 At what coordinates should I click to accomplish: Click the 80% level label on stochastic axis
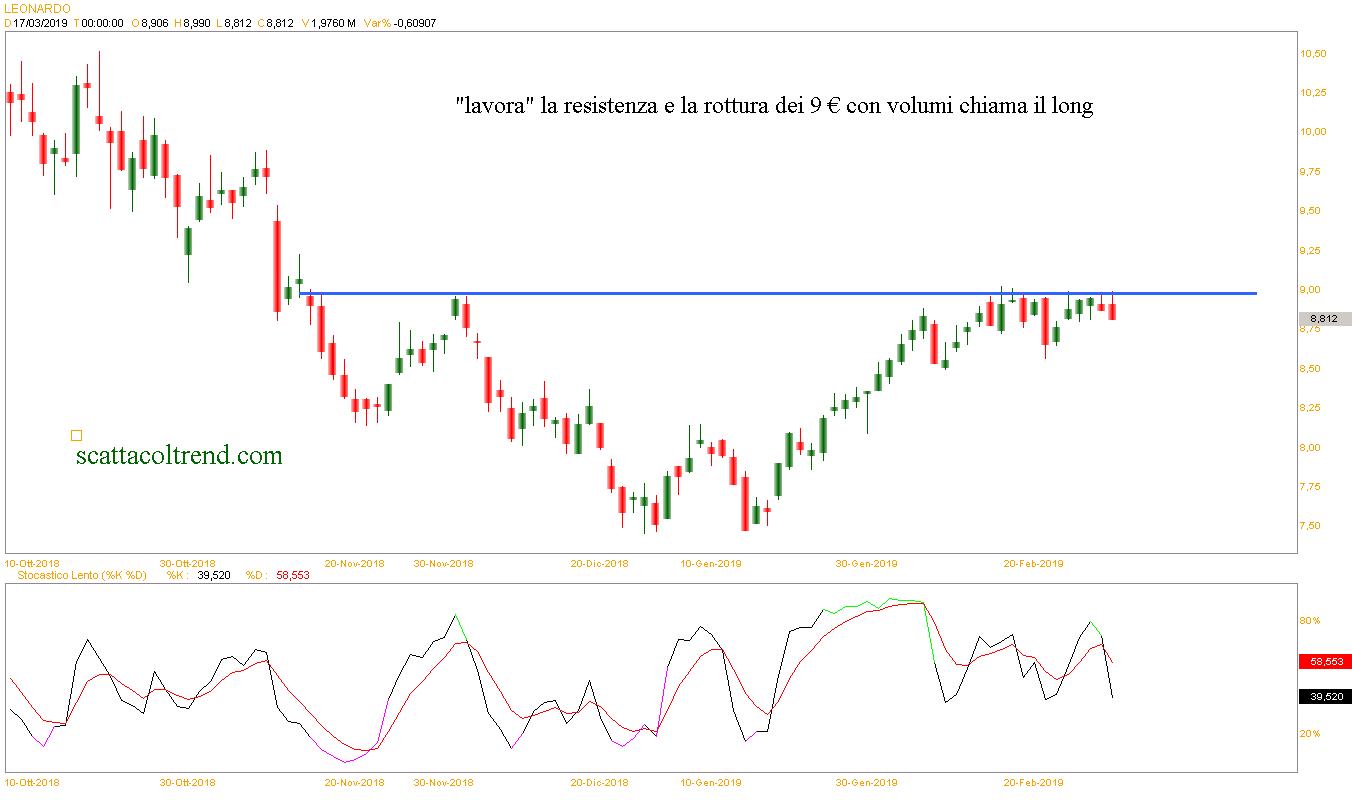click(x=1309, y=620)
